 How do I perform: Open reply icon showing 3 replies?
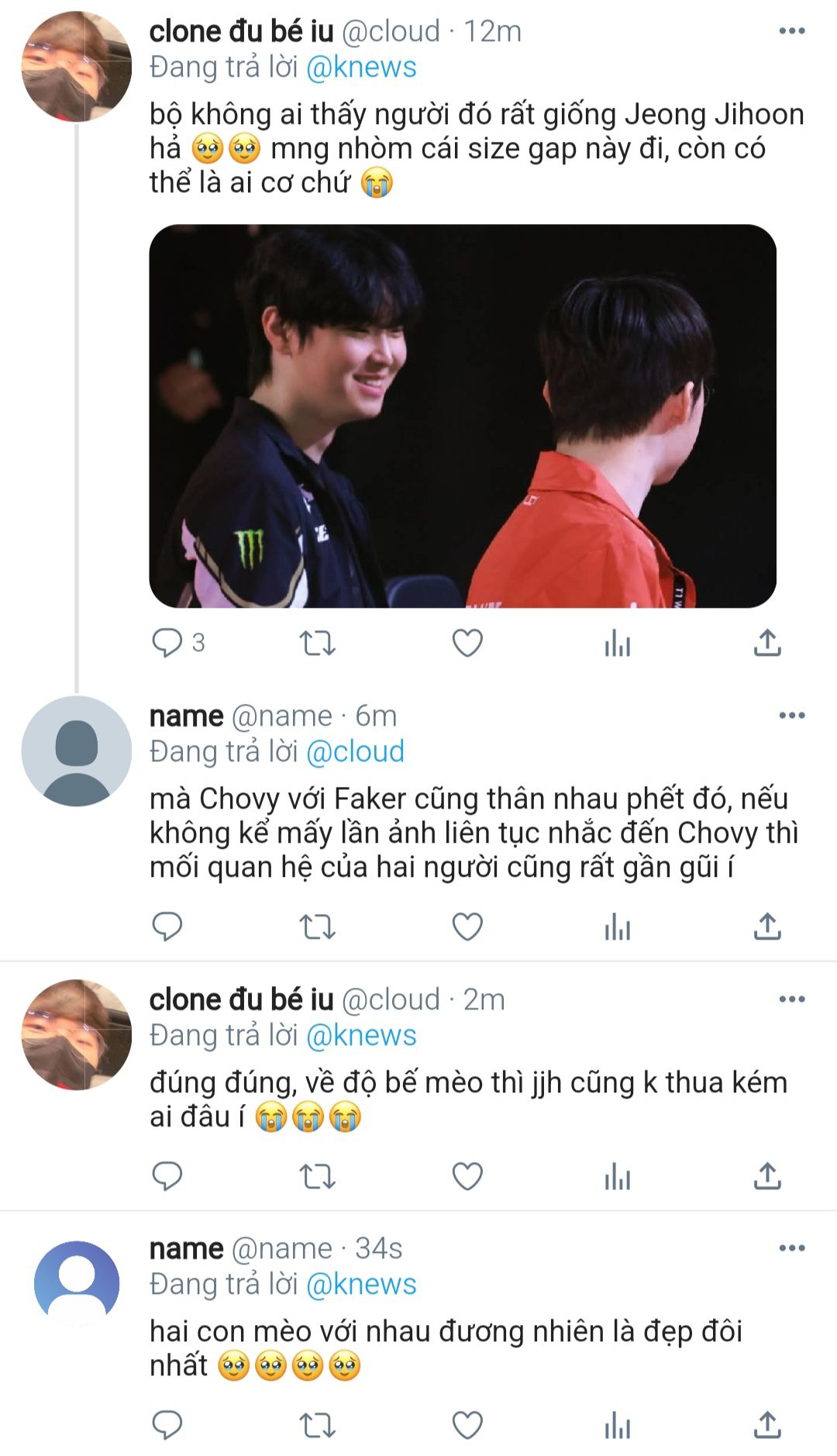[x=177, y=643]
